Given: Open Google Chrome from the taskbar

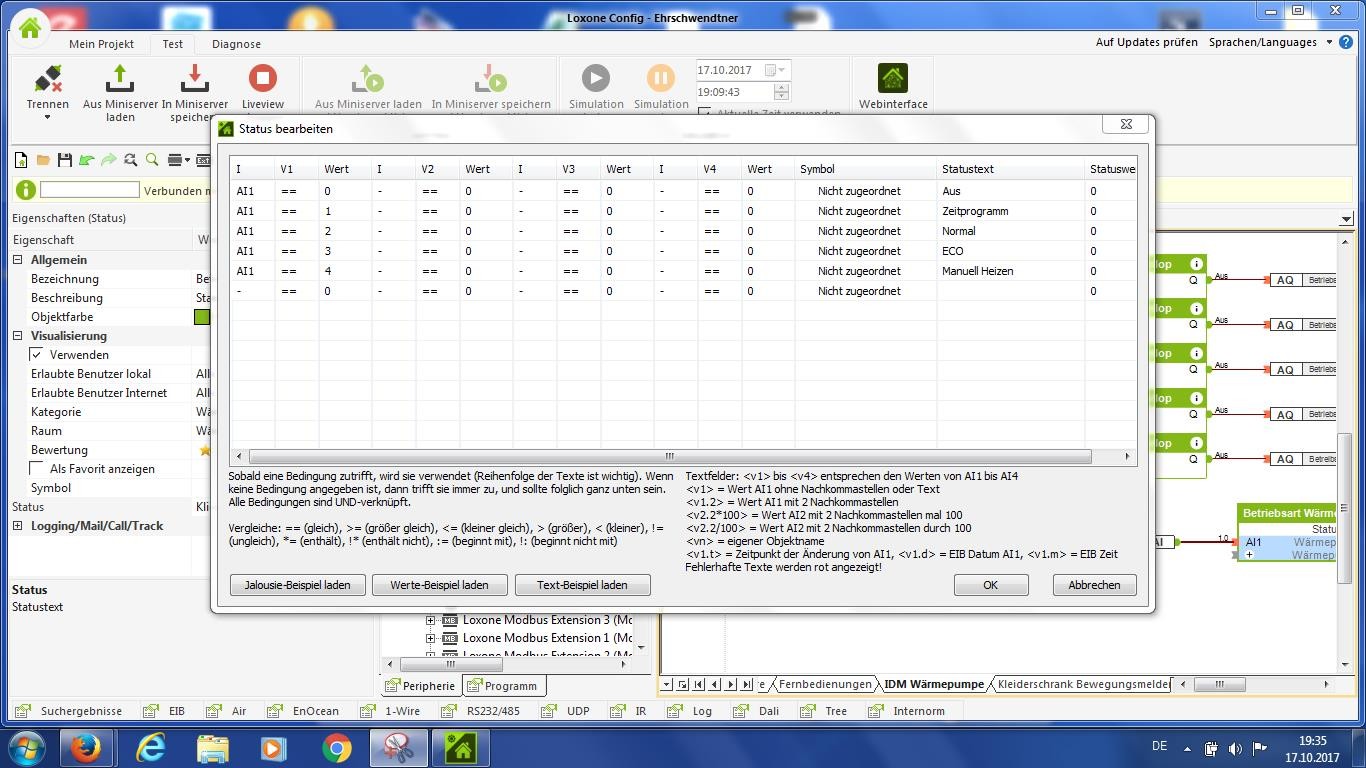Looking at the screenshot, I should [x=337, y=747].
